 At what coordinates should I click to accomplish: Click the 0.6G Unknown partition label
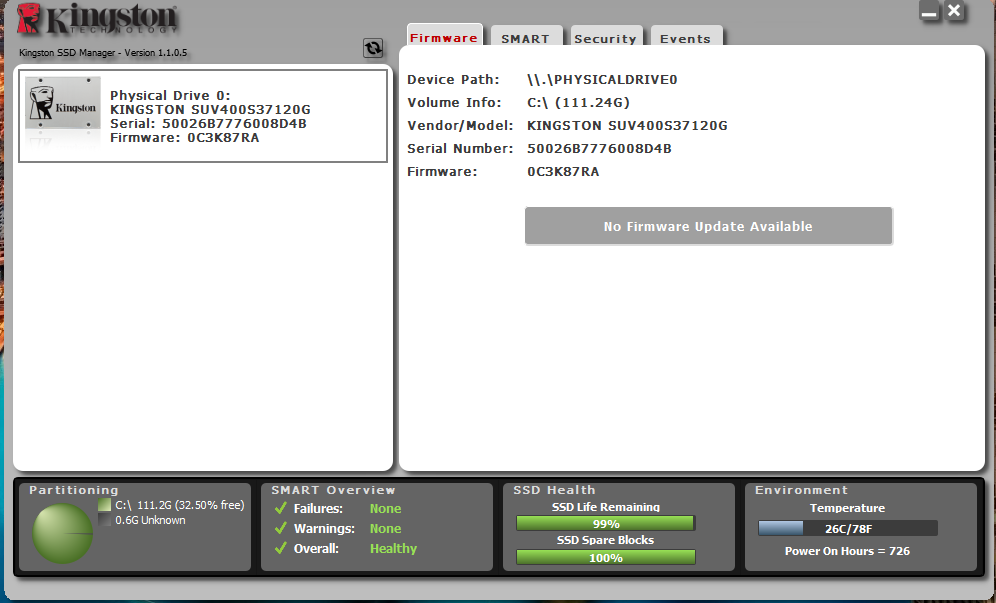click(151, 520)
